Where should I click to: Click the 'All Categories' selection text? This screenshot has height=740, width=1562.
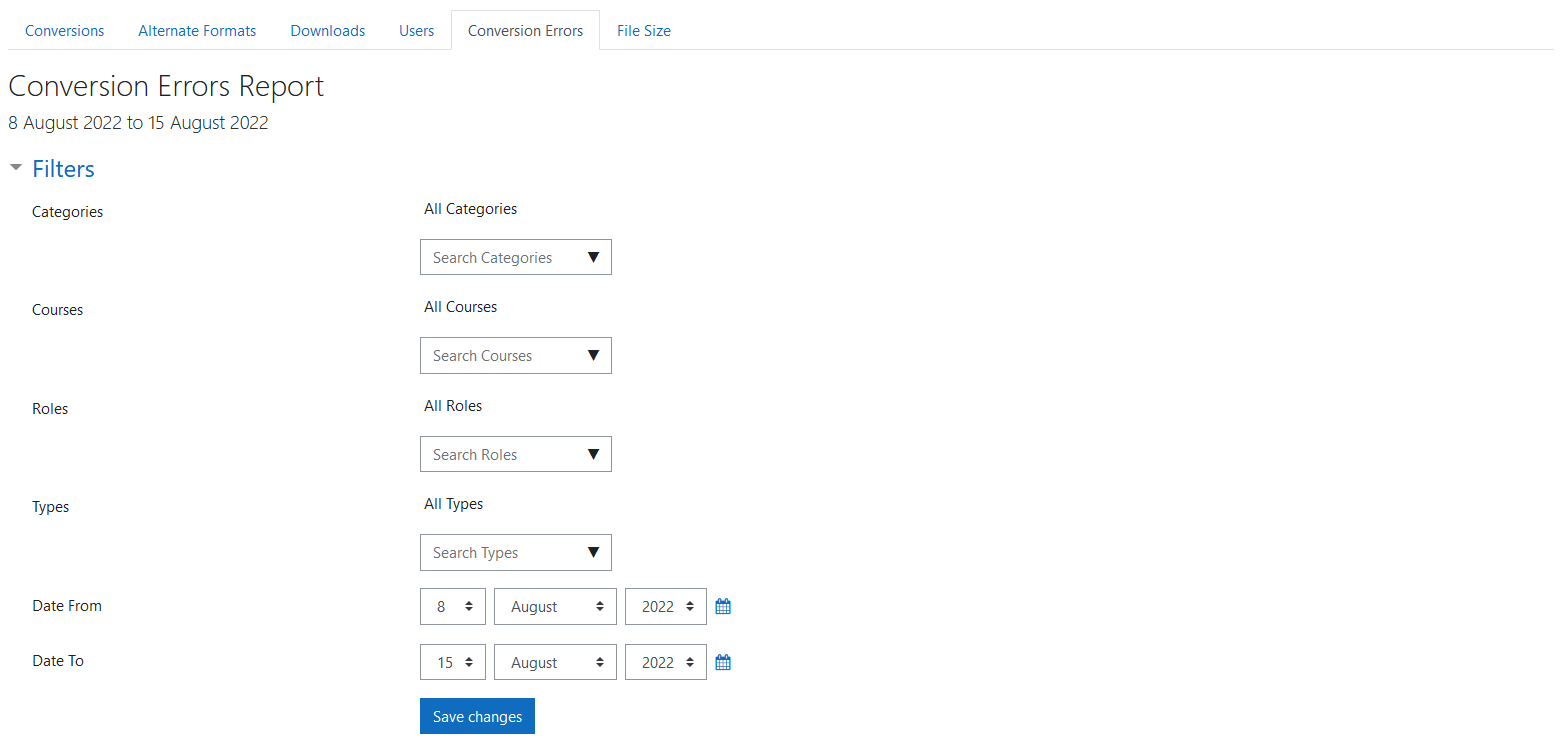(x=470, y=209)
